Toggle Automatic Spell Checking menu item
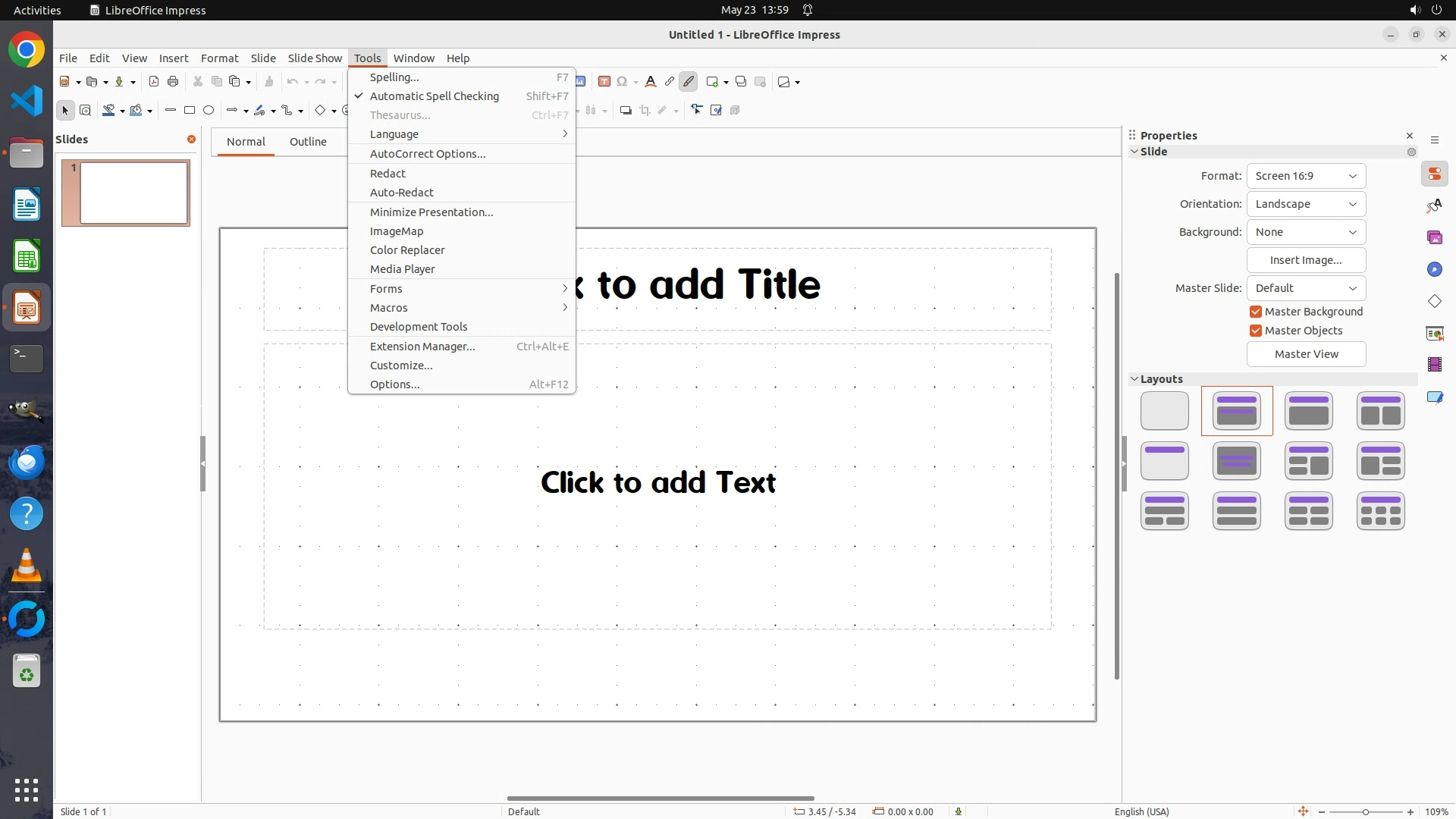 click(434, 96)
